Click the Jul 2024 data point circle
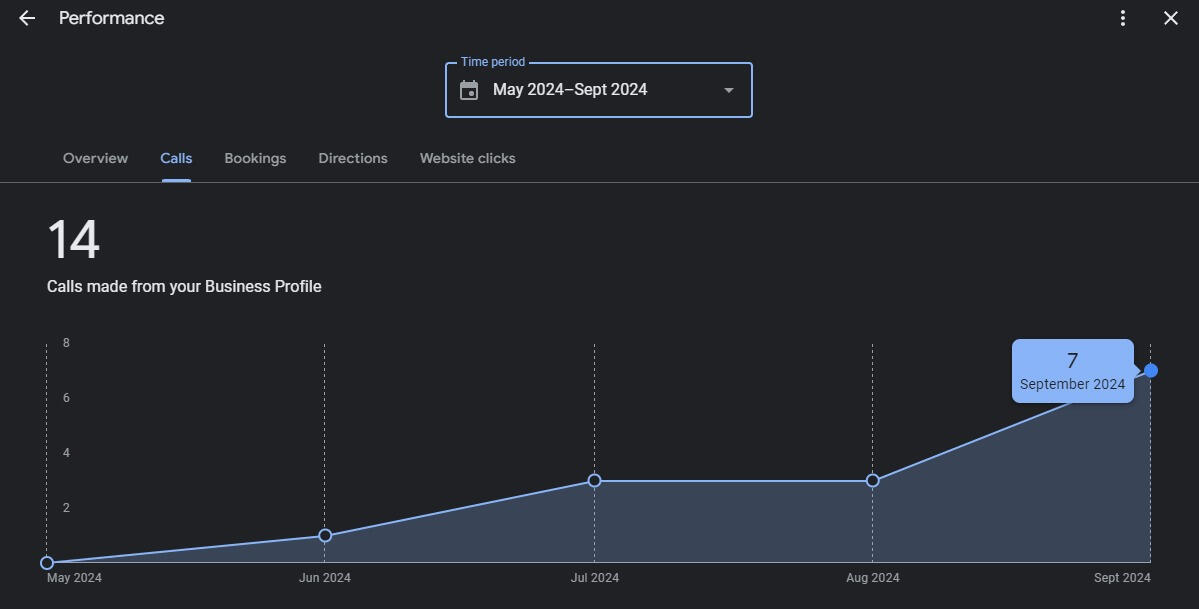 pos(594,481)
